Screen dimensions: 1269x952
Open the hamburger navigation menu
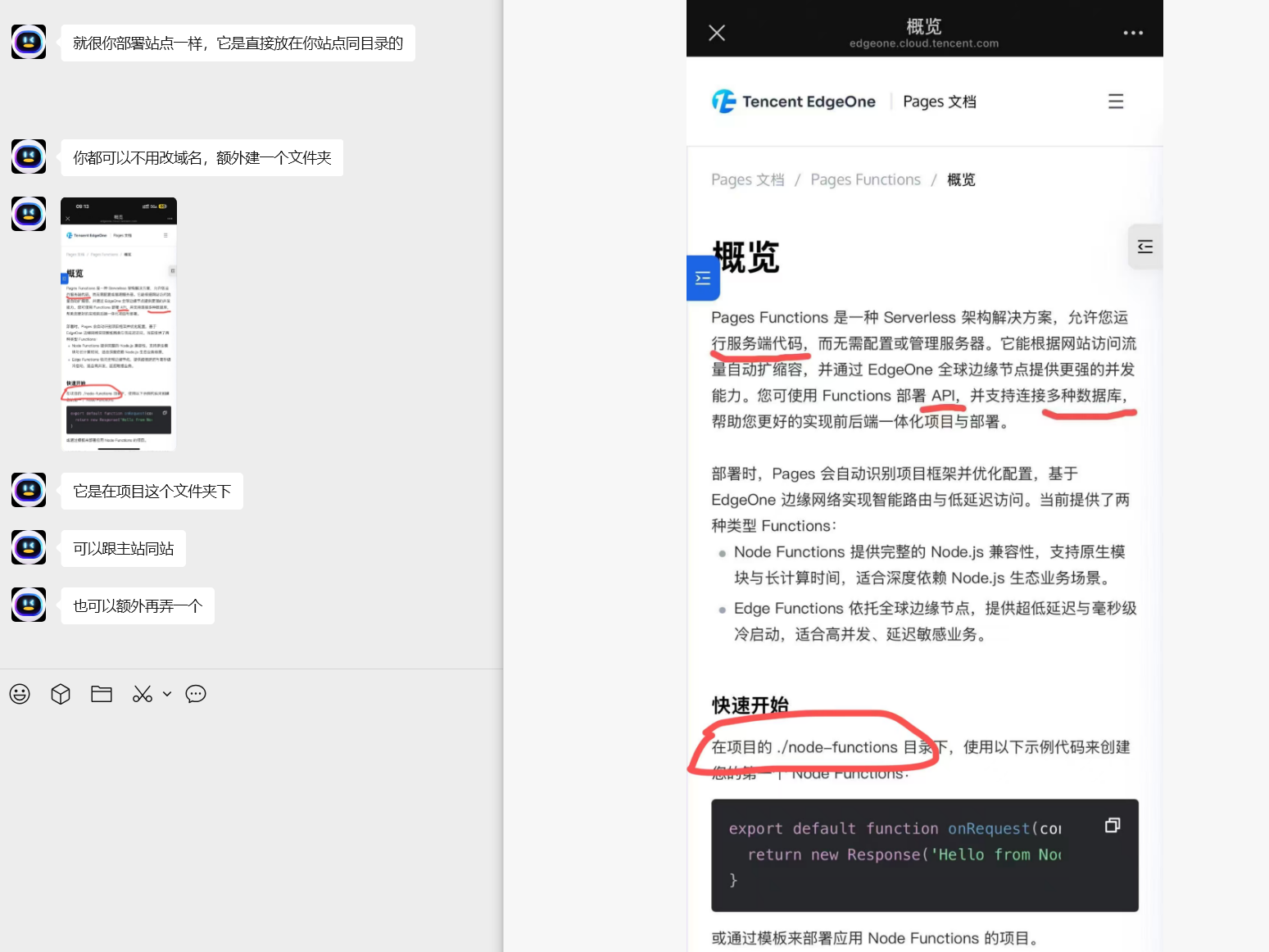(1115, 102)
